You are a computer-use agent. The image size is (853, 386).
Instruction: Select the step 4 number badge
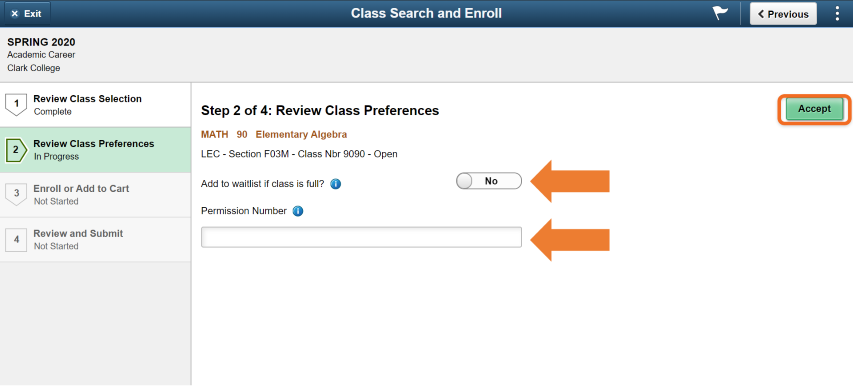[x=16, y=240]
